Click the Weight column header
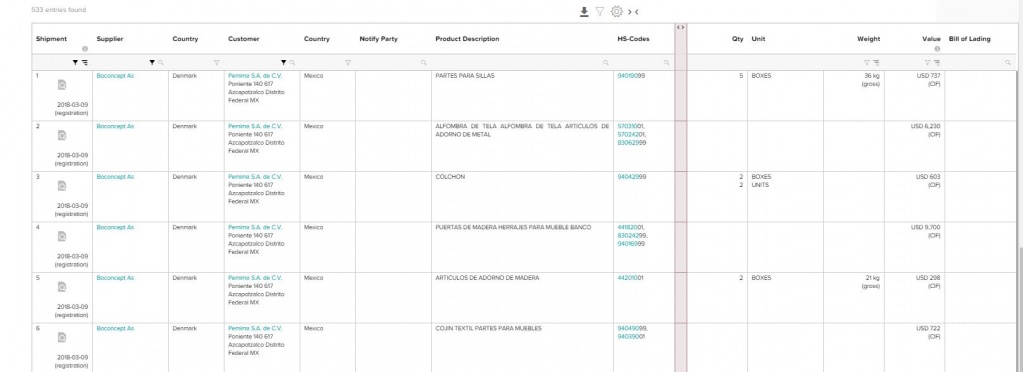 pyautogui.click(x=868, y=39)
